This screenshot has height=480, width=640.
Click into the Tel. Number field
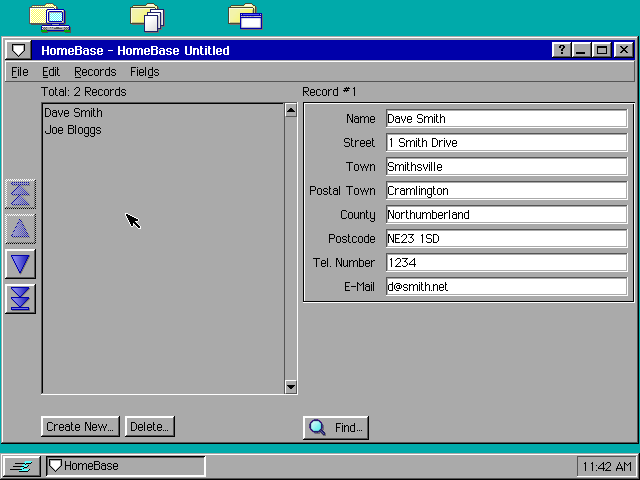[x=506, y=263]
